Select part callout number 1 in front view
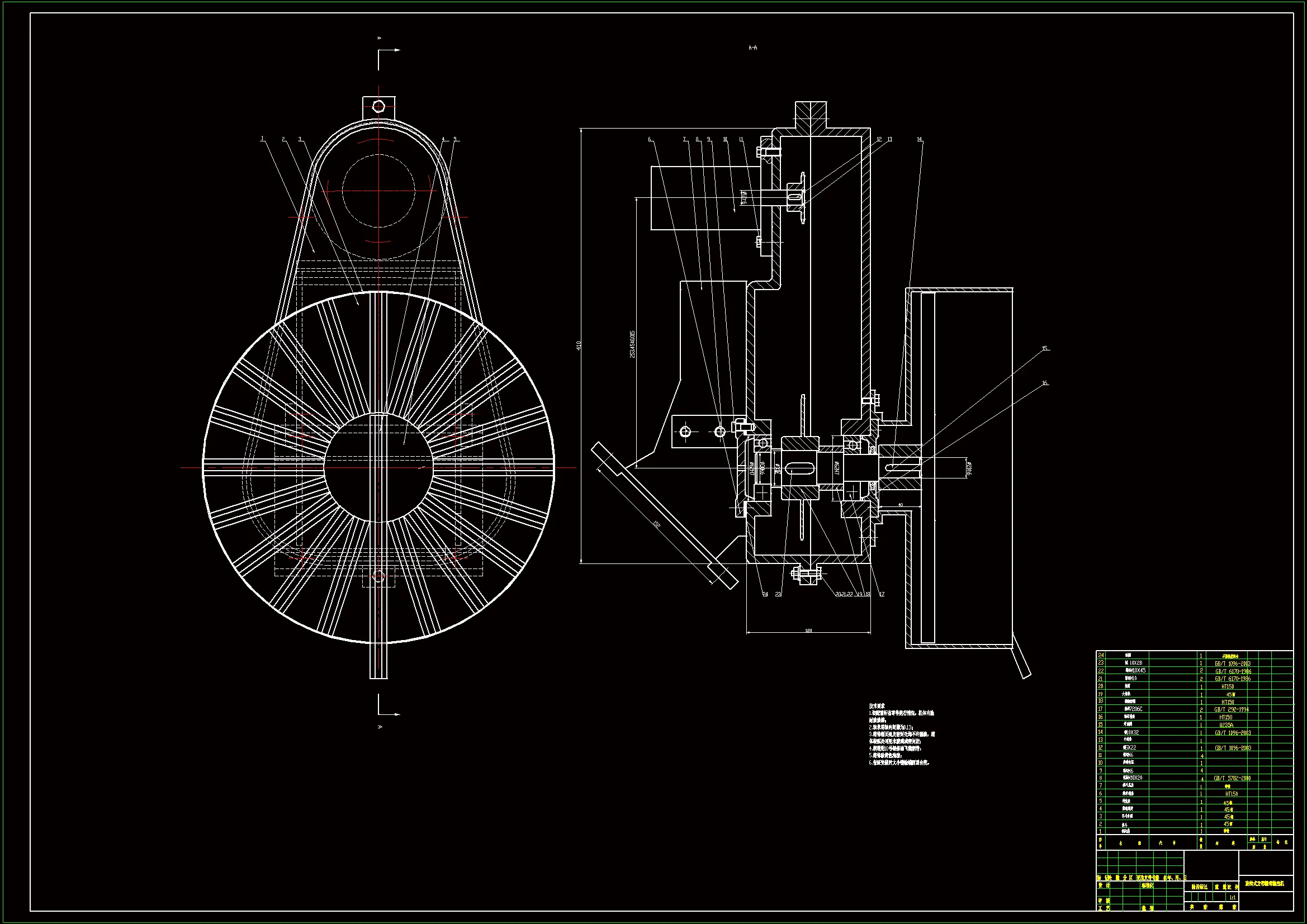Image resolution: width=1307 pixels, height=924 pixels. (262, 139)
